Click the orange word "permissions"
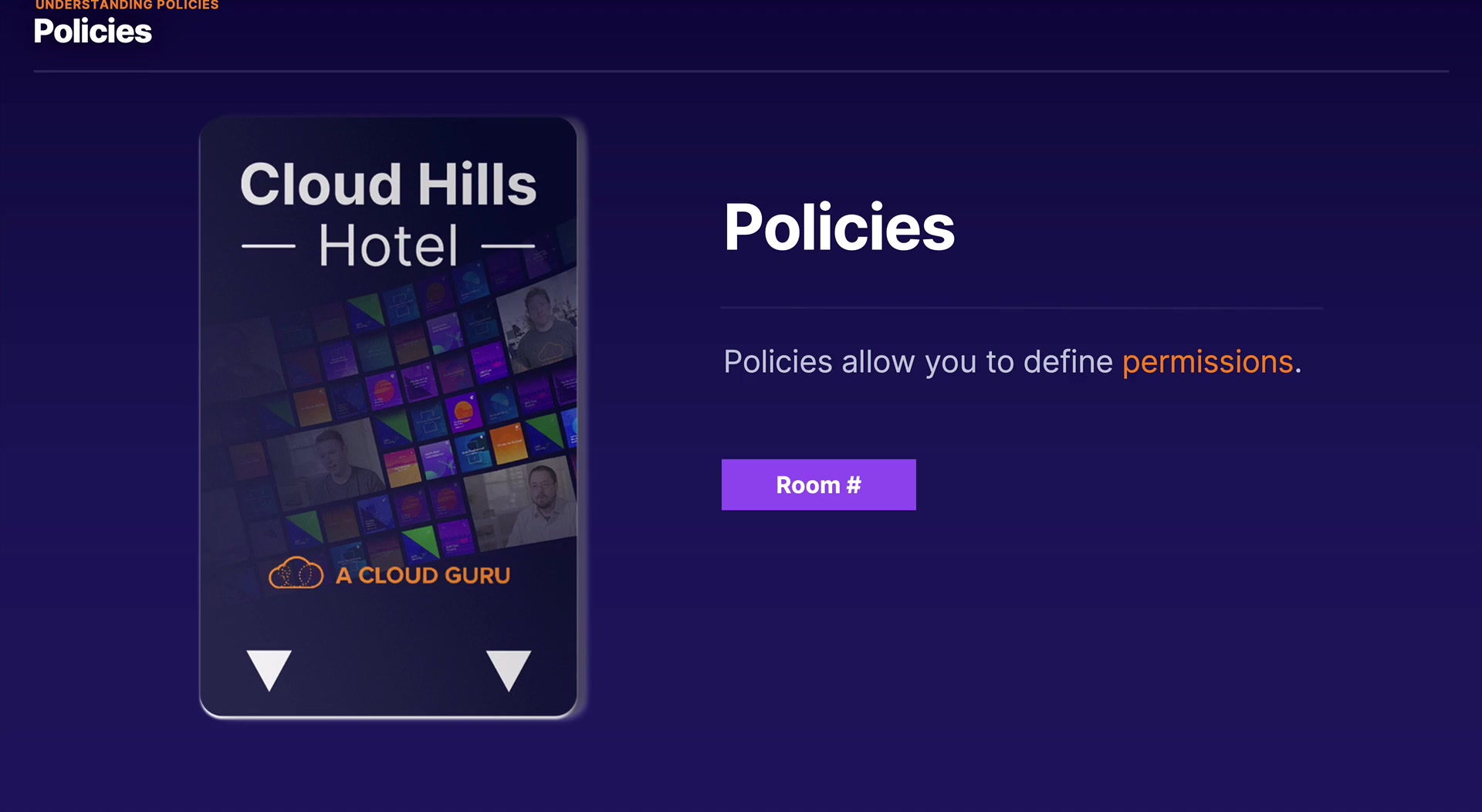The width and height of the screenshot is (1482, 812). (1207, 362)
